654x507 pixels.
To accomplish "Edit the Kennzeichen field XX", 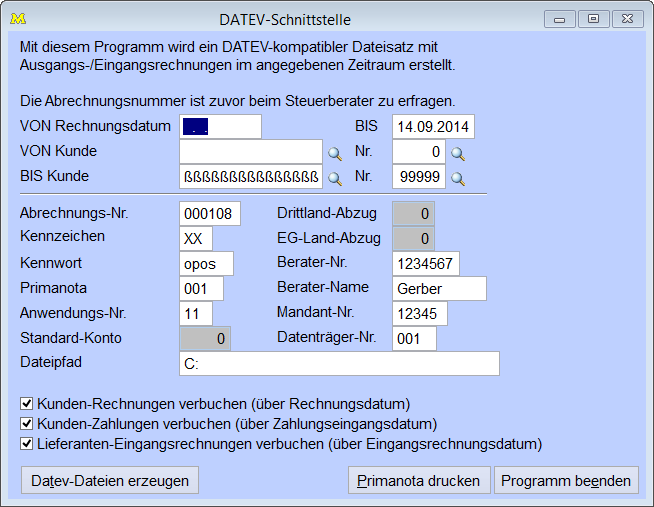I will (196, 238).
